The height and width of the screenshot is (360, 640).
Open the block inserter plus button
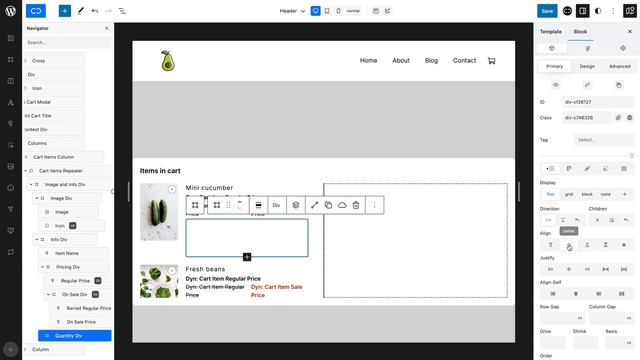coord(64,11)
